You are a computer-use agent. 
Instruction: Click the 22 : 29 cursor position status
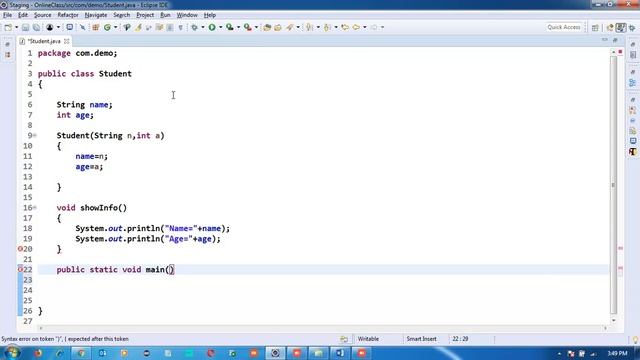(x=460, y=339)
